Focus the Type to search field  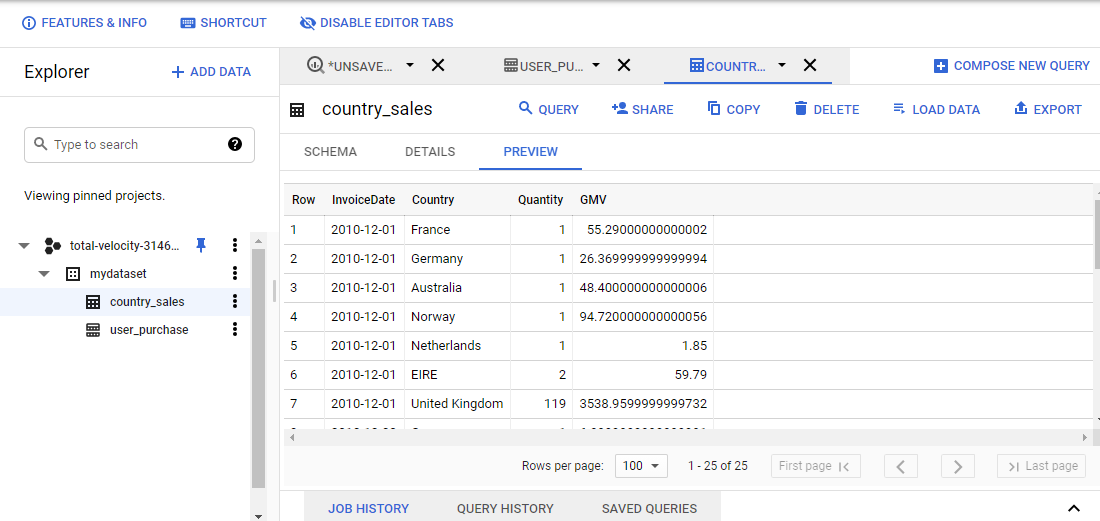[x=140, y=144]
